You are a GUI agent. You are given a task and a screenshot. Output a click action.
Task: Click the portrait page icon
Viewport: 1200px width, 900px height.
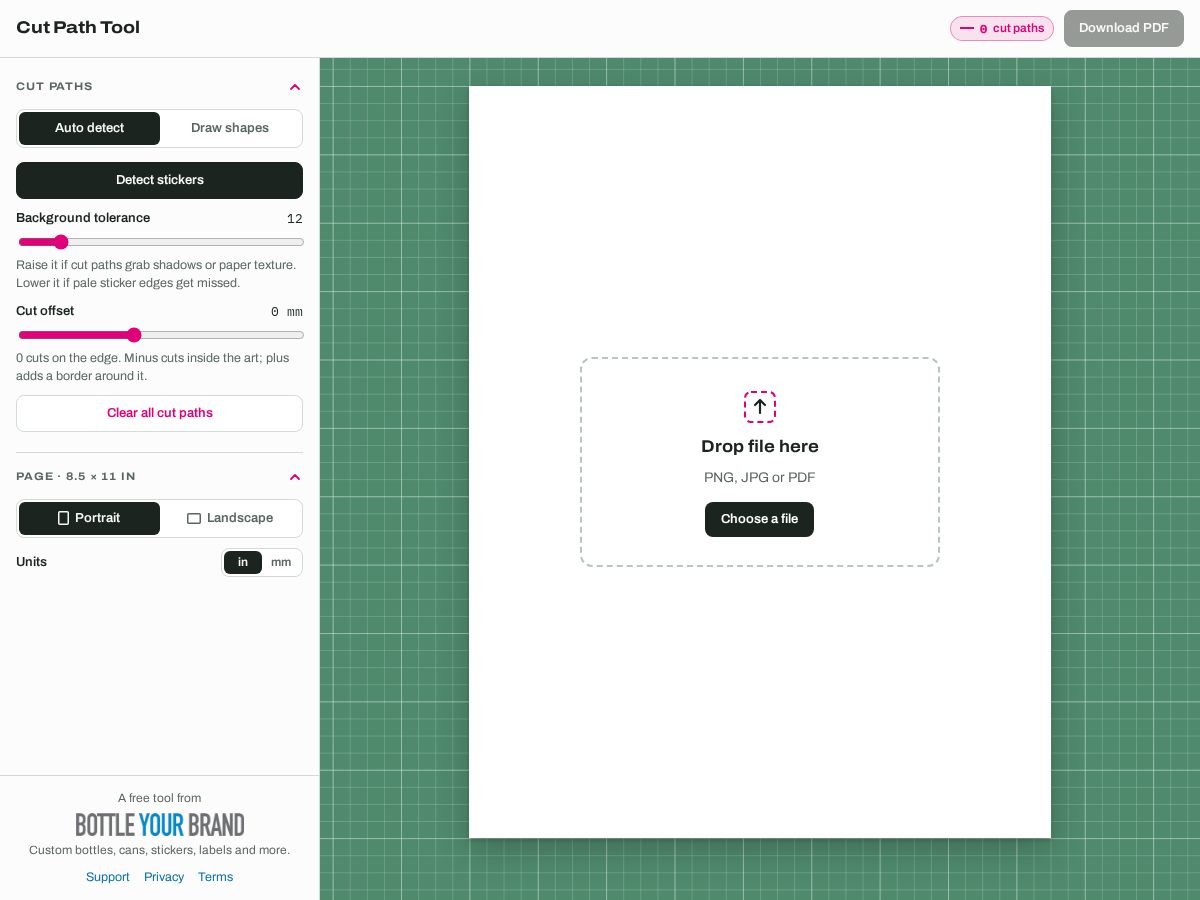coord(64,518)
